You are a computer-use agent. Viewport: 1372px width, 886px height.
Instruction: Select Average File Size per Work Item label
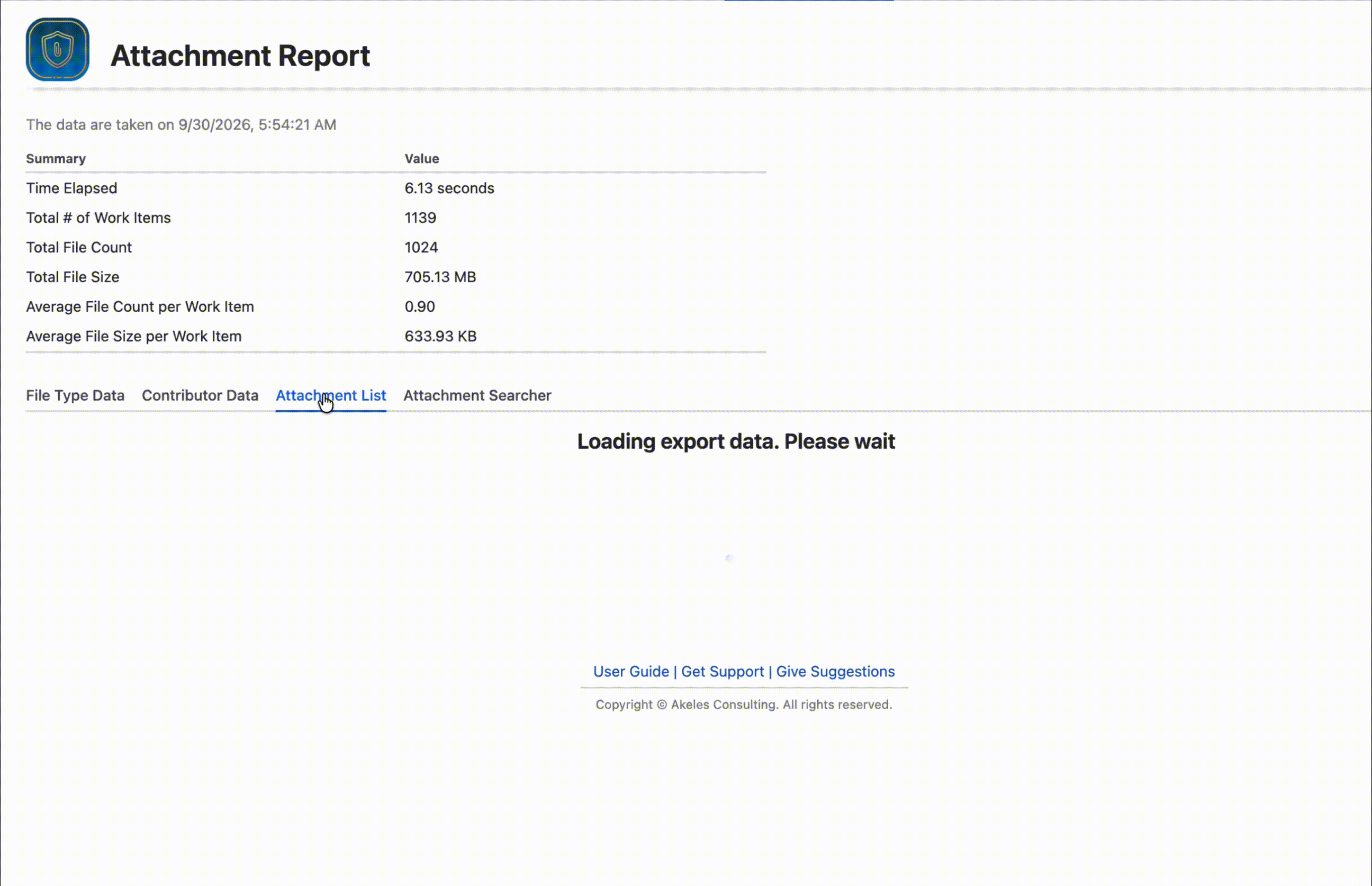click(x=134, y=336)
